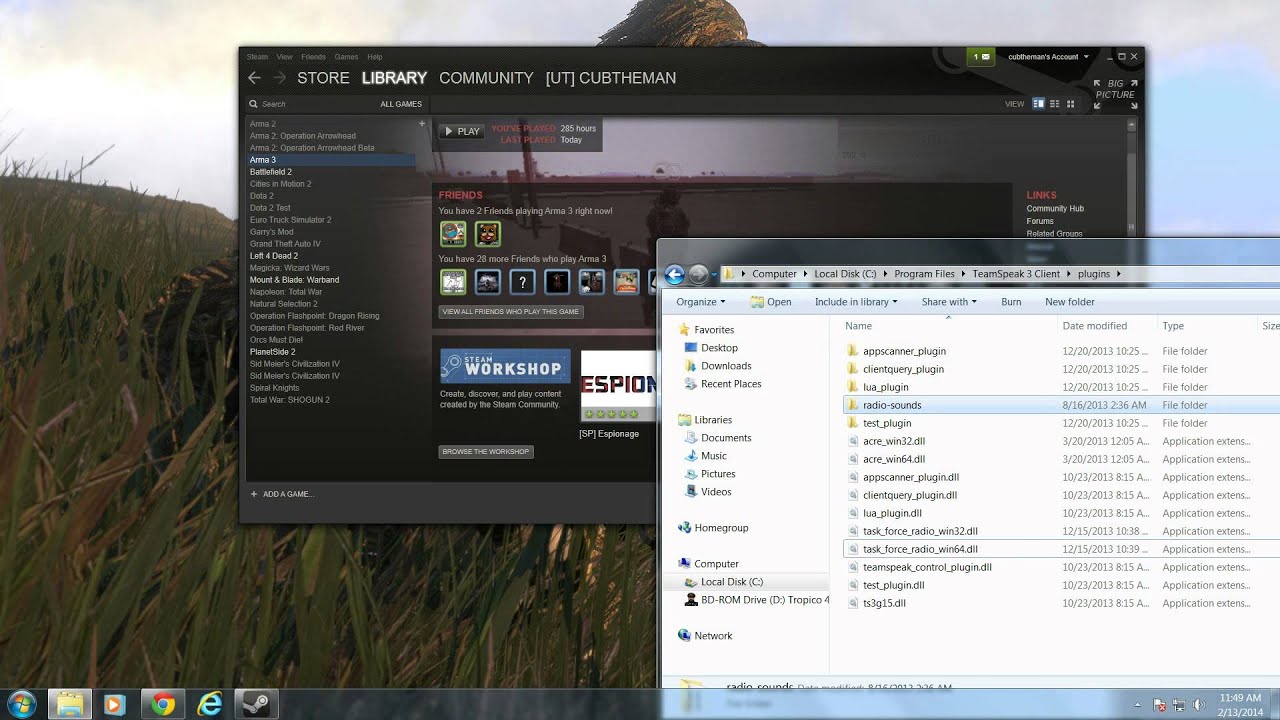Click the Explorer back arrow button
Screen dimensions: 1280x720
click(674, 274)
